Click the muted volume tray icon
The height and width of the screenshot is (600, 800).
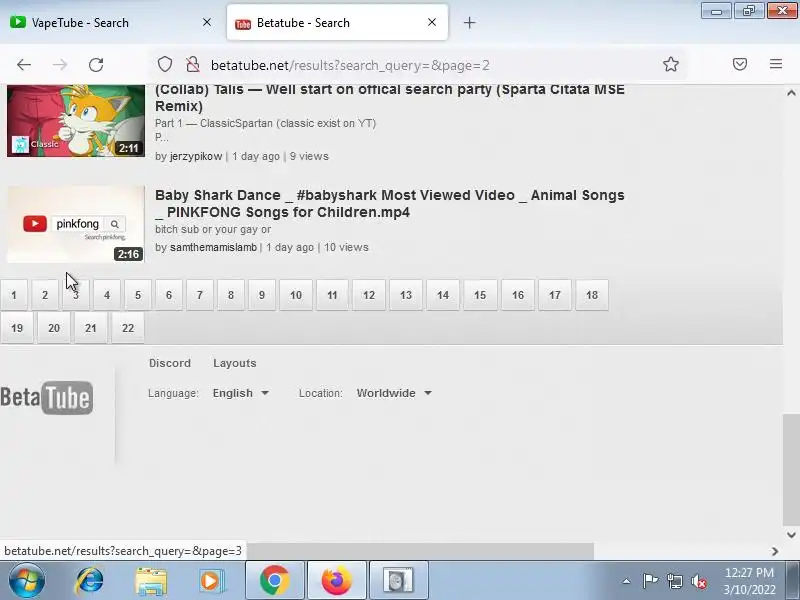pyautogui.click(x=698, y=581)
